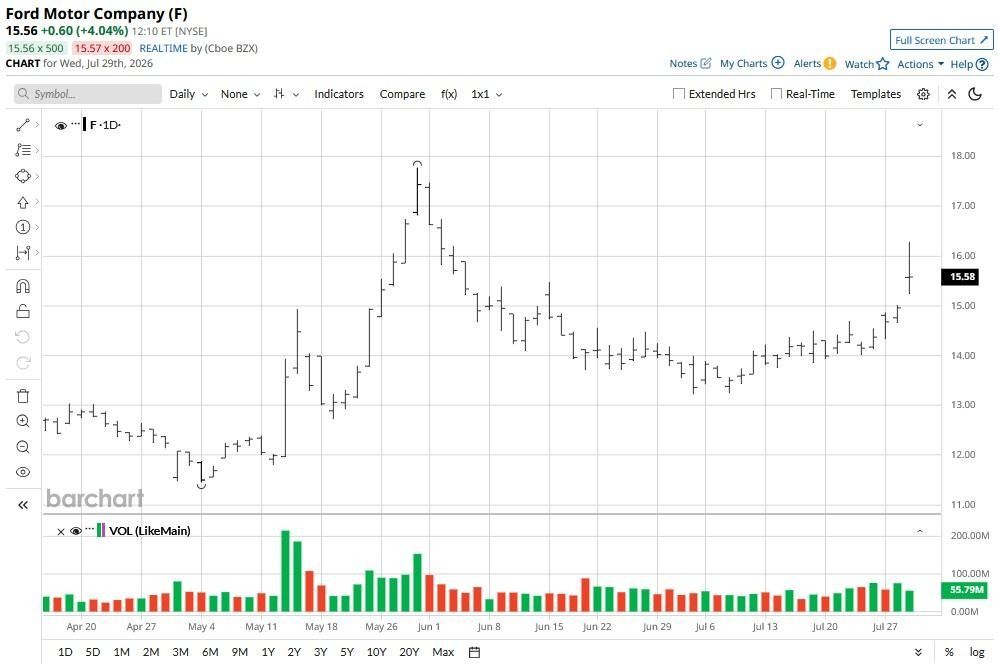Select the 5D time range
The image size is (998, 668).
(93, 652)
